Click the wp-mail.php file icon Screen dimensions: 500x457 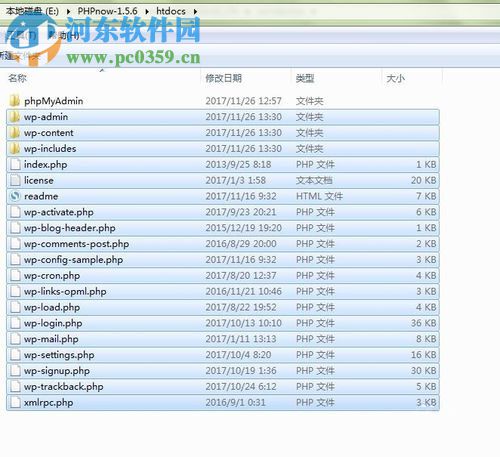[x=15, y=339]
